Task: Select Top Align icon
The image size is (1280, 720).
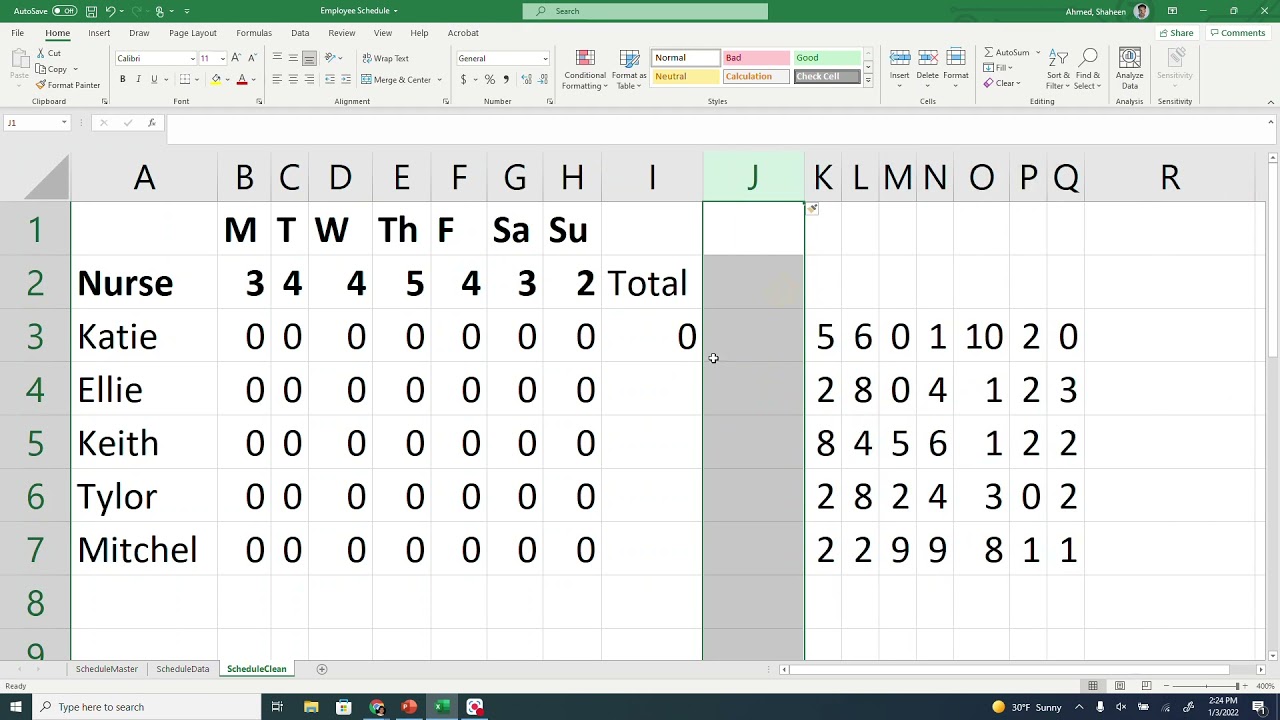Action: [277, 58]
